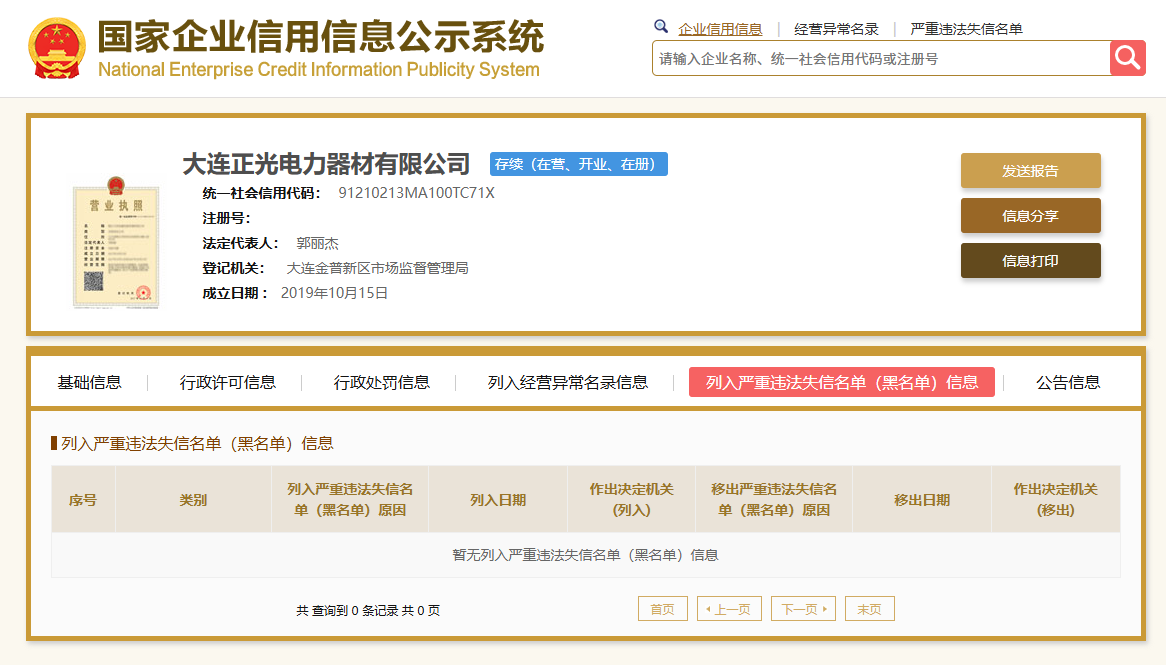The image size is (1166, 665).
Task: Click the 上一页 previous page button
Action: tap(729, 608)
